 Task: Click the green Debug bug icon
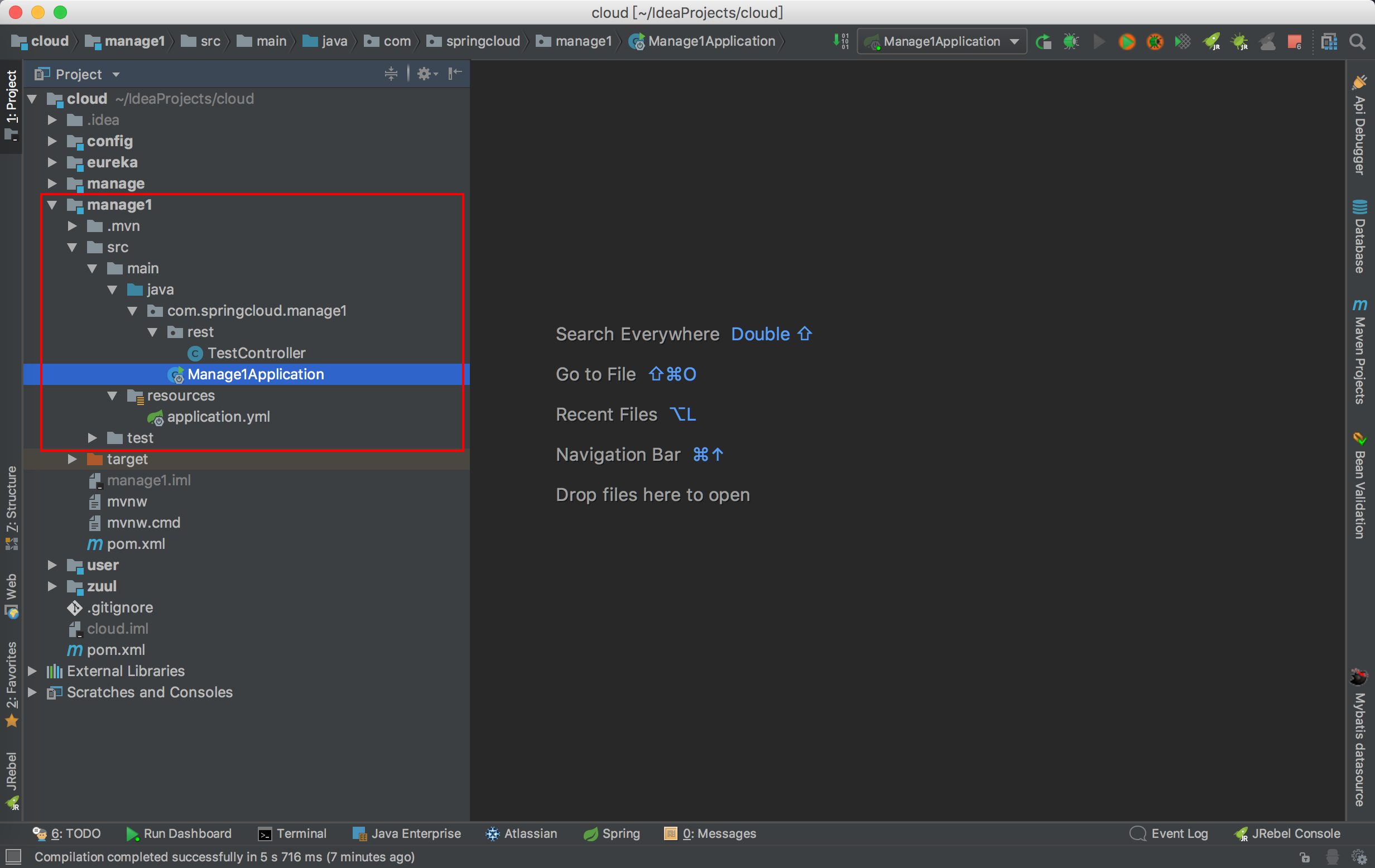tap(1071, 42)
